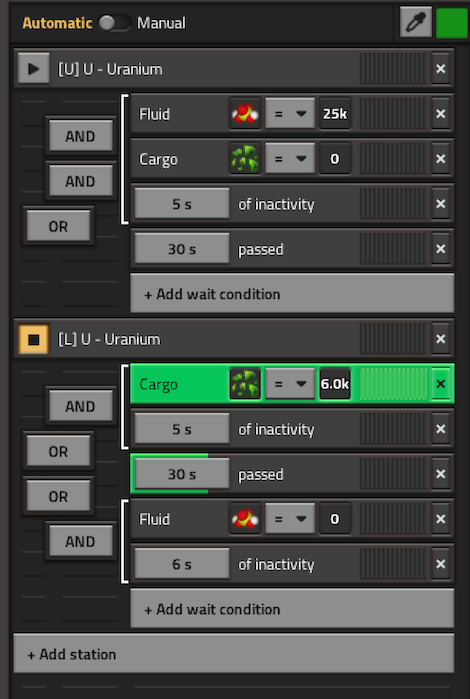Open comparator dropdown for Cargo 6.0k condition
Image resolution: width=470 pixels, height=699 pixels.
pyautogui.click(x=290, y=384)
